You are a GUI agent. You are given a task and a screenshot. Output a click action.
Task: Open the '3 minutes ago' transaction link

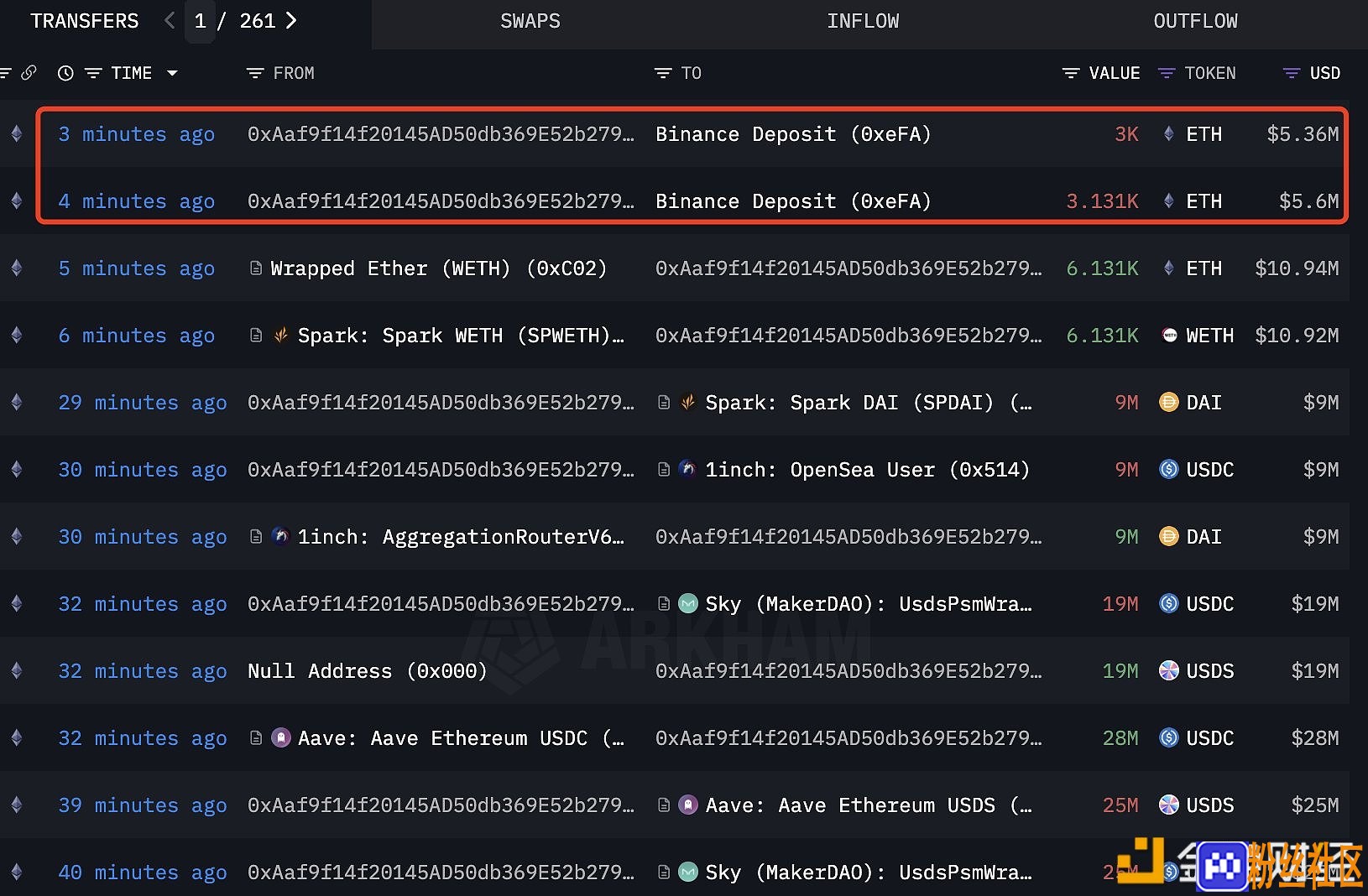pos(137,134)
